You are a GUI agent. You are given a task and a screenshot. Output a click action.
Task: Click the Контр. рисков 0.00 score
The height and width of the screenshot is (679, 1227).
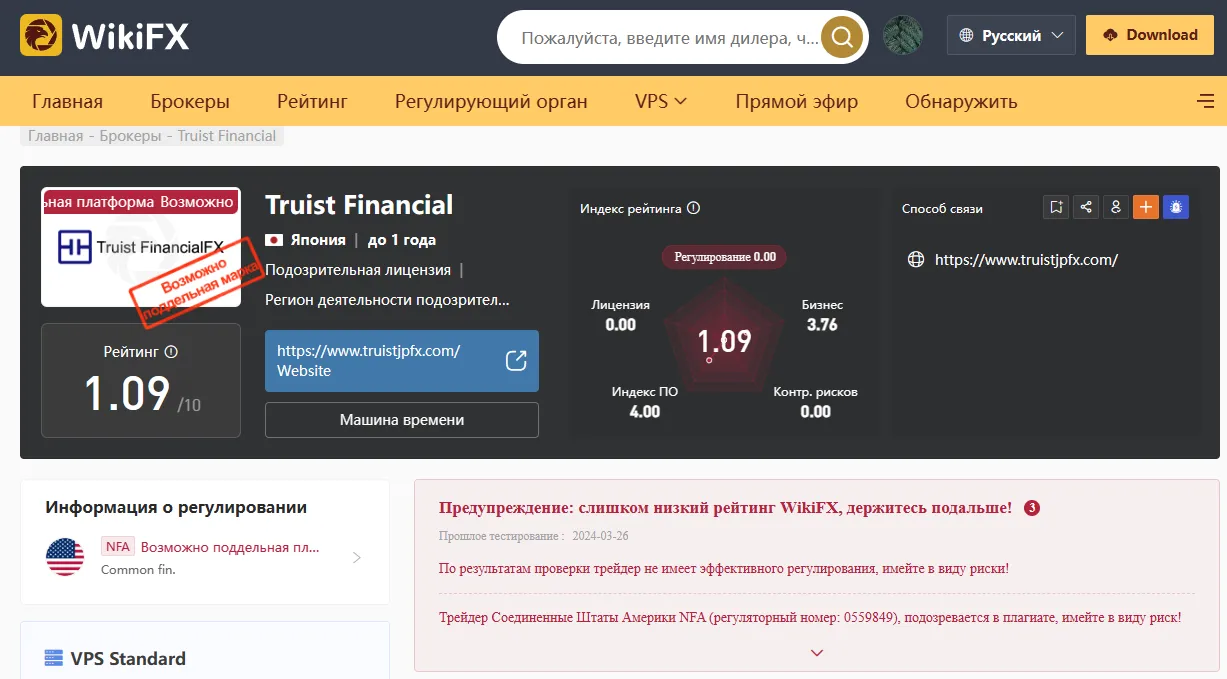pos(815,402)
